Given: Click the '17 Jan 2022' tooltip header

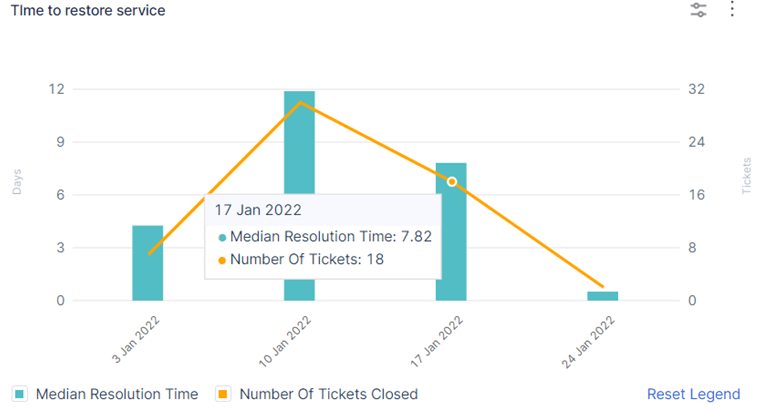Looking at the screenshot, I should (x=260, y=211).
